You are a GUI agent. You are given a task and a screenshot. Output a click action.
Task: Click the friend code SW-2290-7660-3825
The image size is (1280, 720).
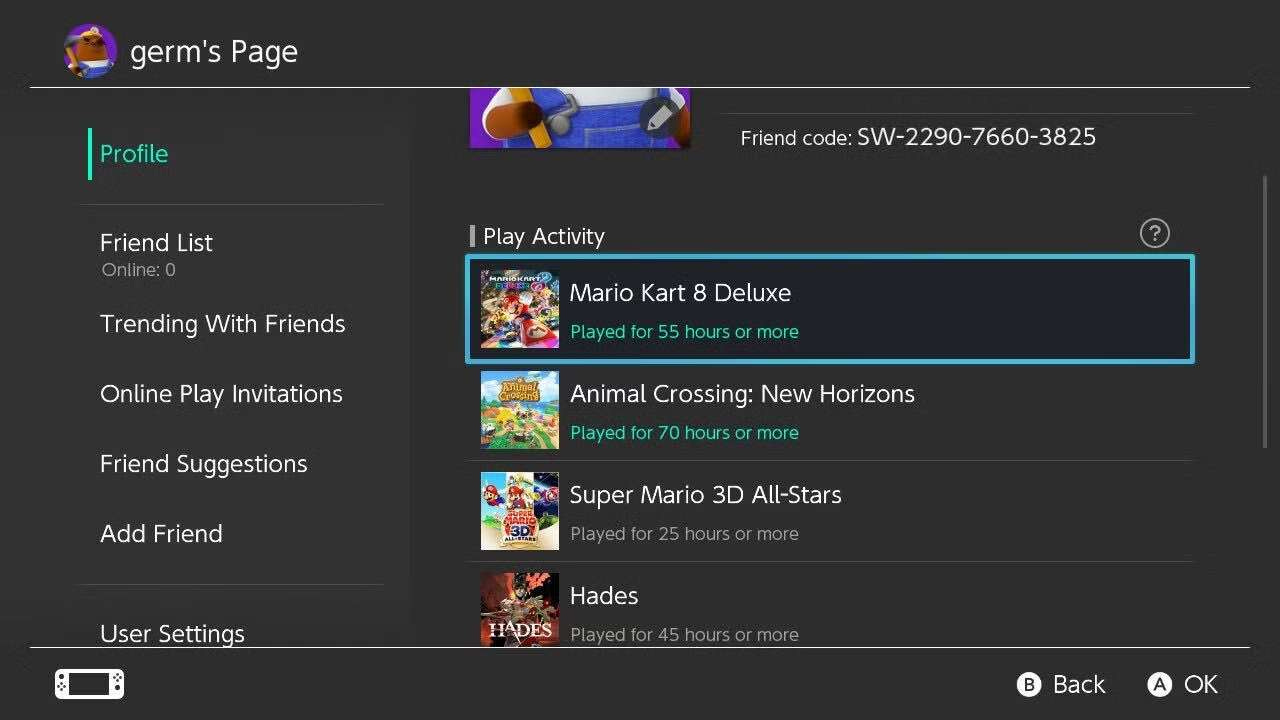[x=975, y=137]
